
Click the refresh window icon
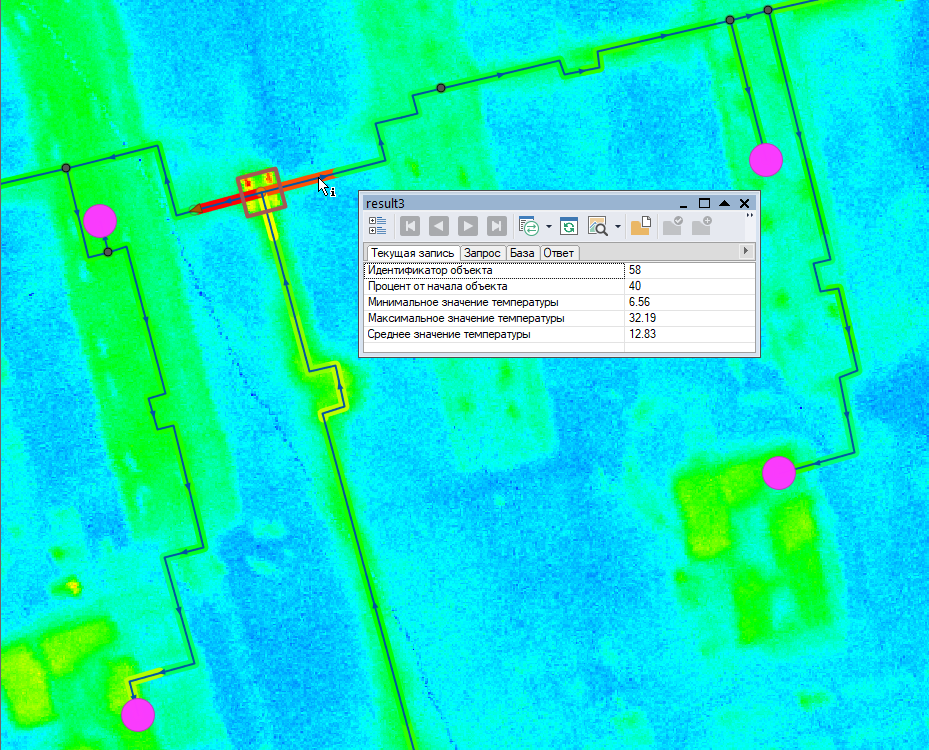tap(569, 226)
